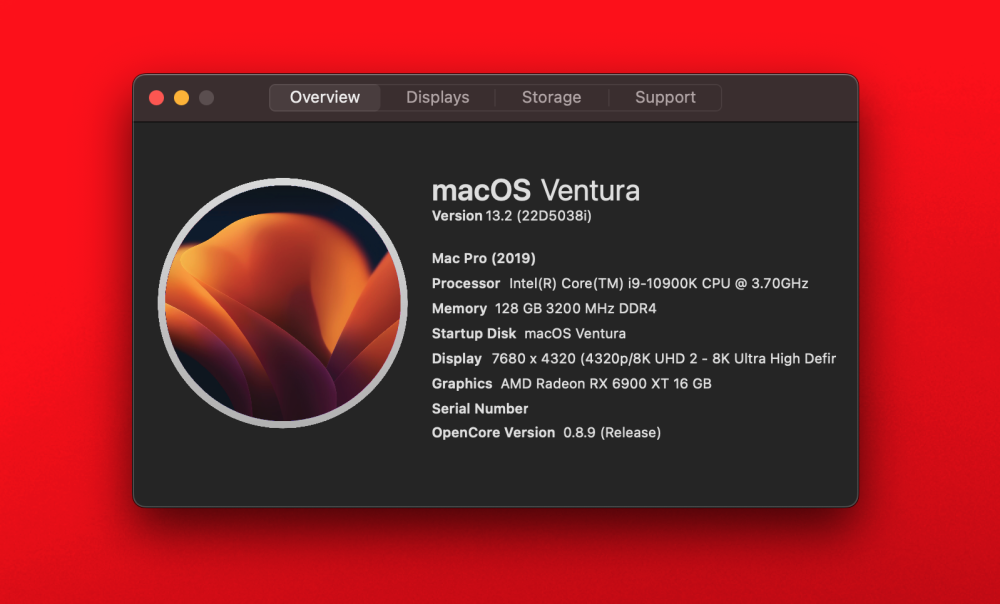Viewport: 1000px width, 604px height.
Task: Click the Graphics label
Action: [462, 384]
